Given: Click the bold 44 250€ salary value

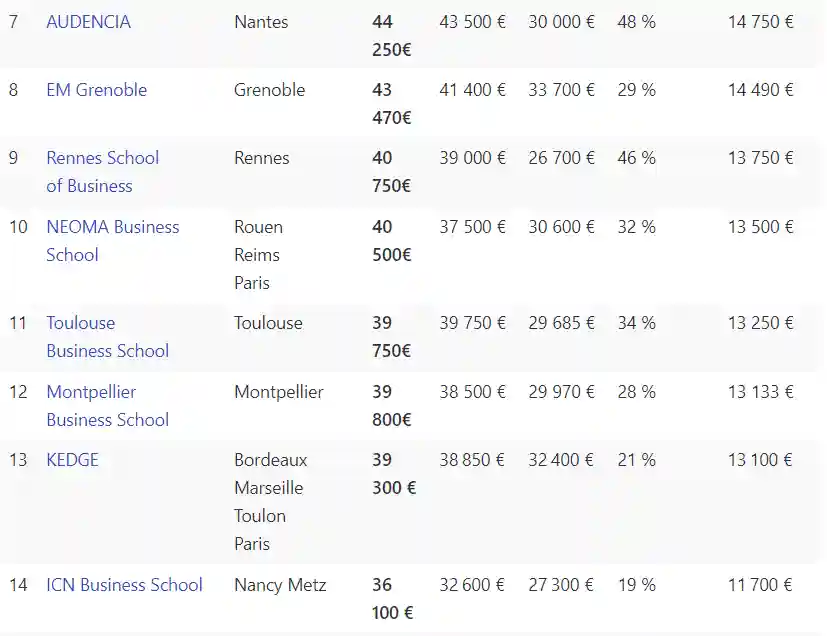Looking at the screenshot, I should 391,36.
